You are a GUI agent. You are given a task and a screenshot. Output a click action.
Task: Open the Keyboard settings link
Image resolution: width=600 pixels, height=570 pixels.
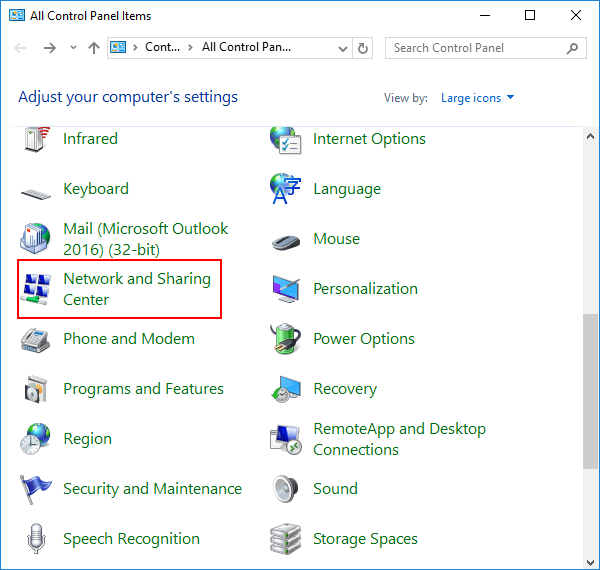click(x=96, y=189)
